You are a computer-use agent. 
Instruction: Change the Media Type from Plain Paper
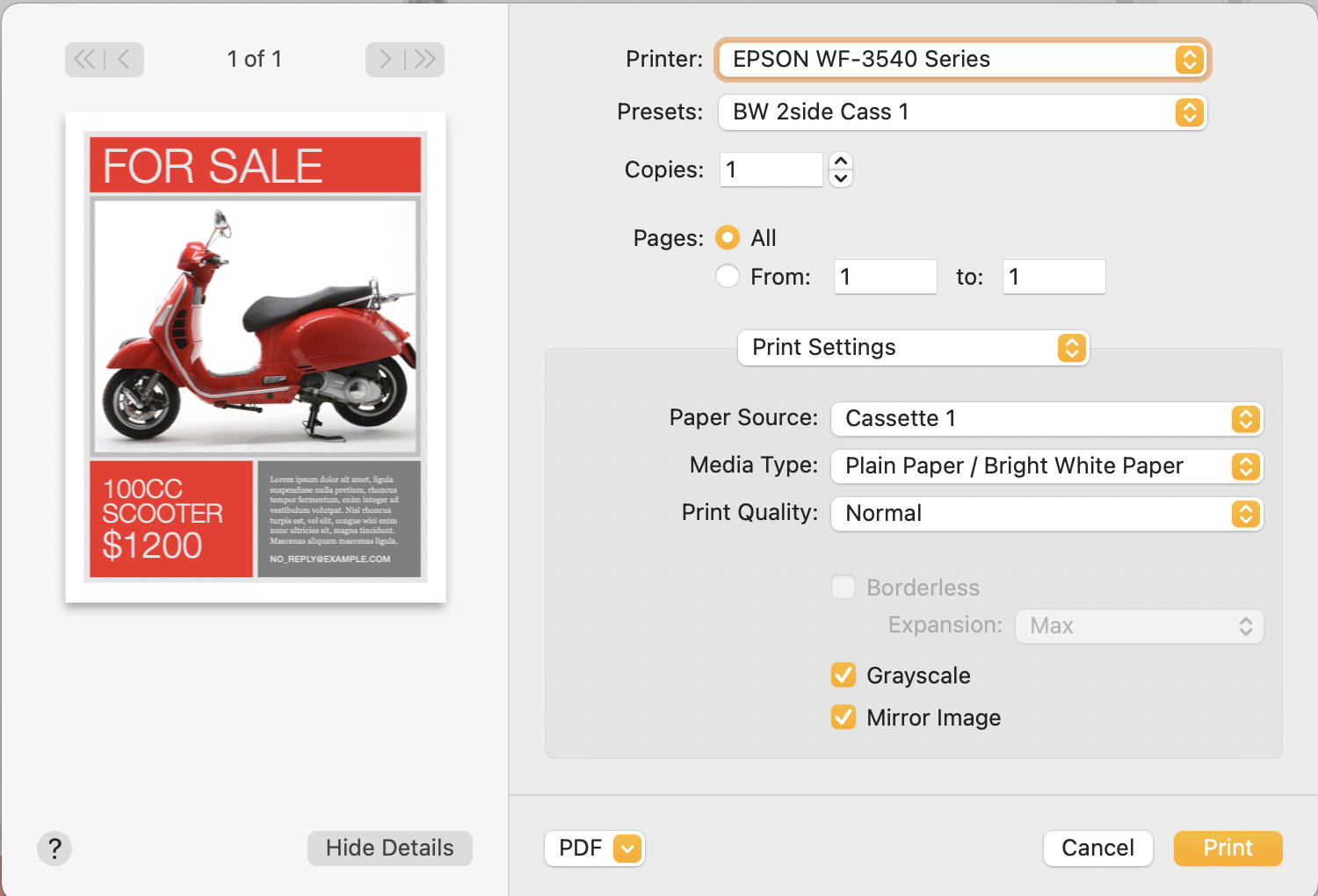(1046, 466)
